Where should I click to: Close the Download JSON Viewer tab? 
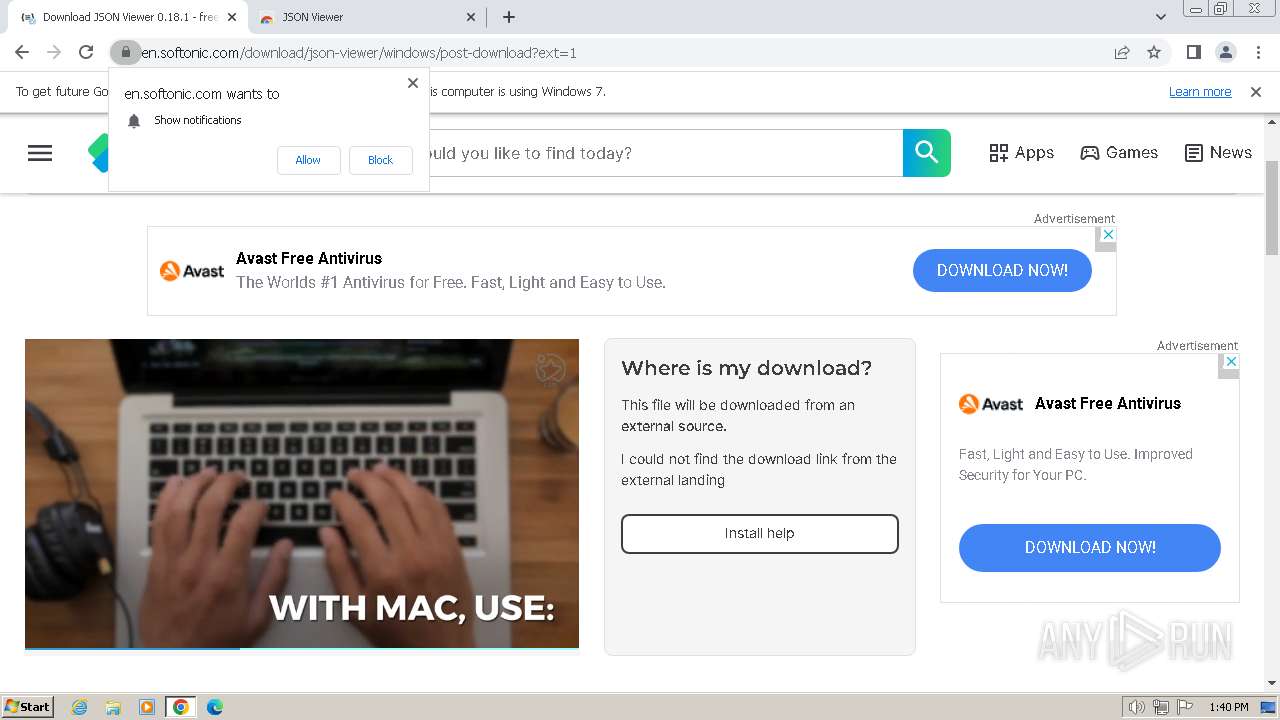click(x=232, y=17)
